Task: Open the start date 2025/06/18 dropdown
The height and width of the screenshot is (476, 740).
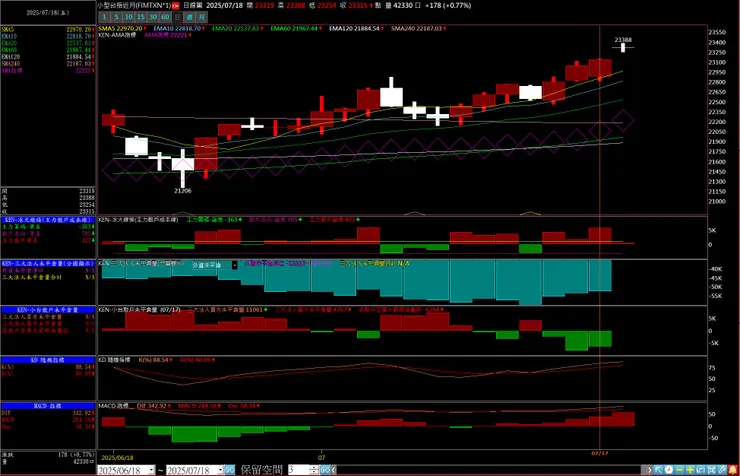Action: (151, 470)
